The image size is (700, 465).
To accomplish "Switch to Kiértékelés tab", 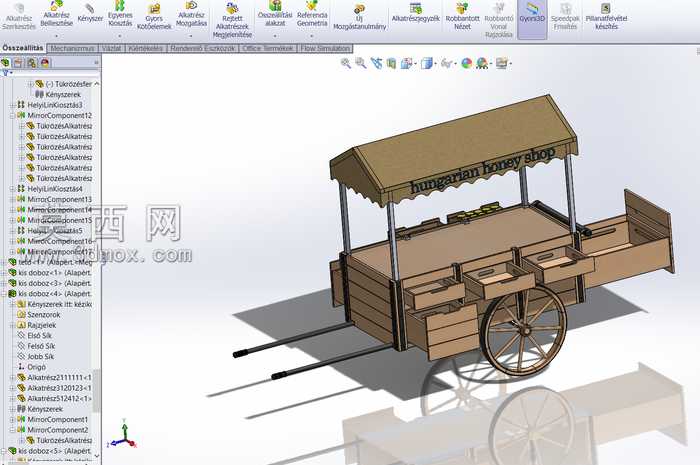I will tap(146, 48).
